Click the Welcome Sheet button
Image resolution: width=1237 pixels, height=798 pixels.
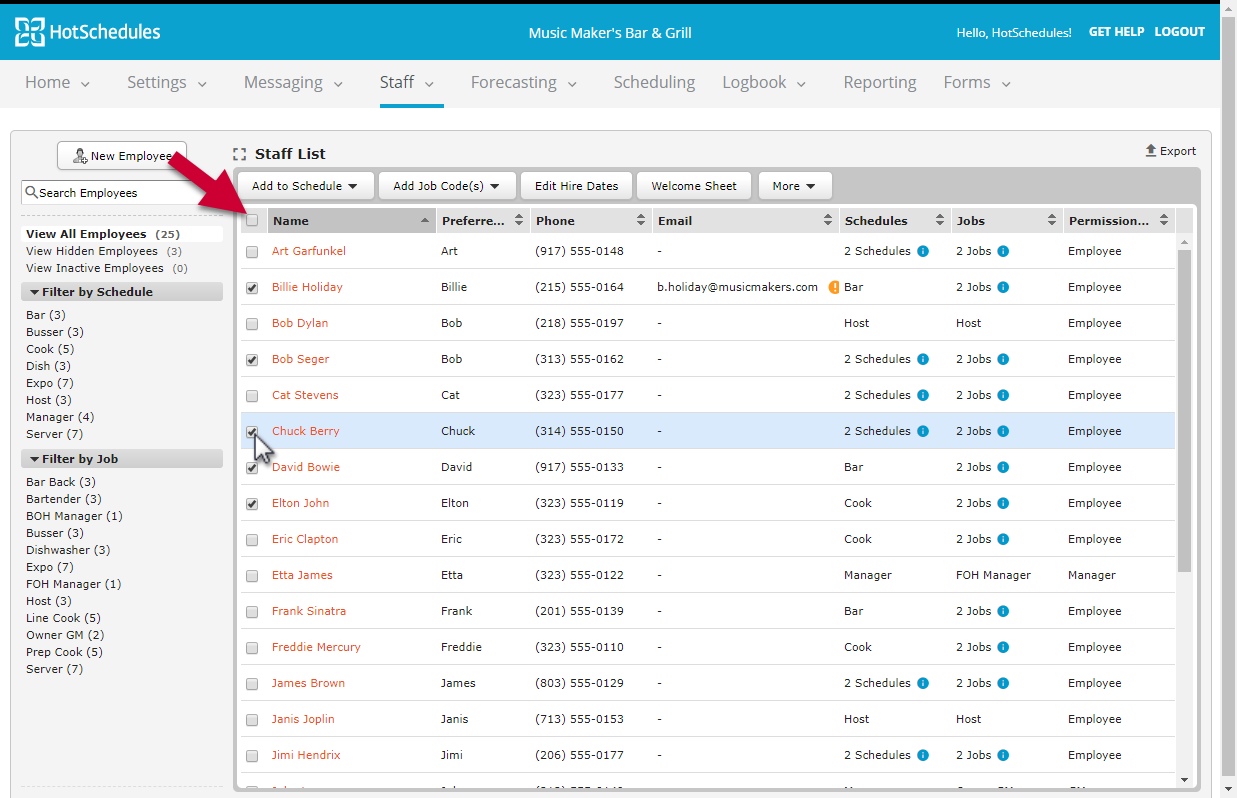point(694,186)
